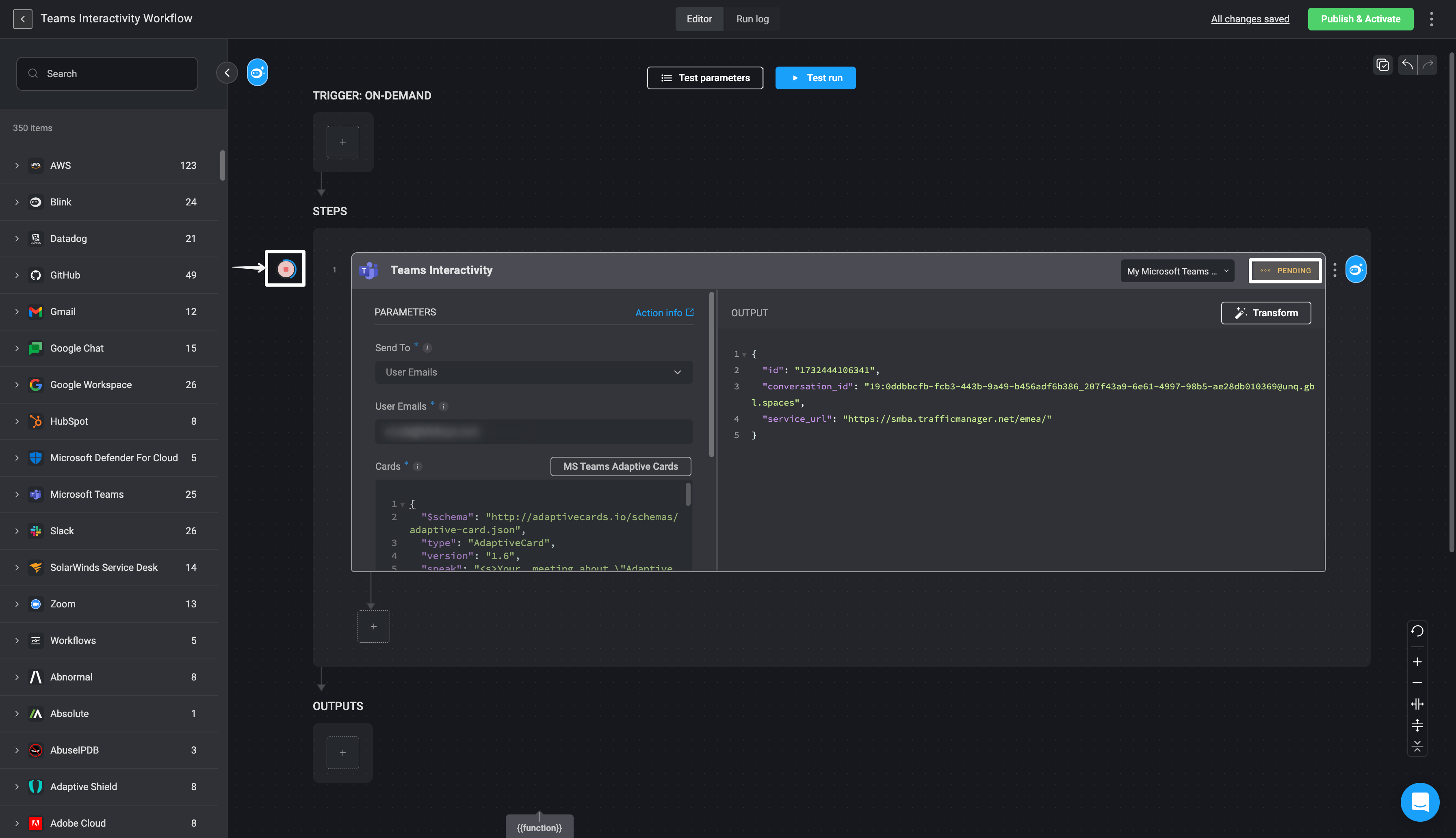Click the User Emails input field

534,432
